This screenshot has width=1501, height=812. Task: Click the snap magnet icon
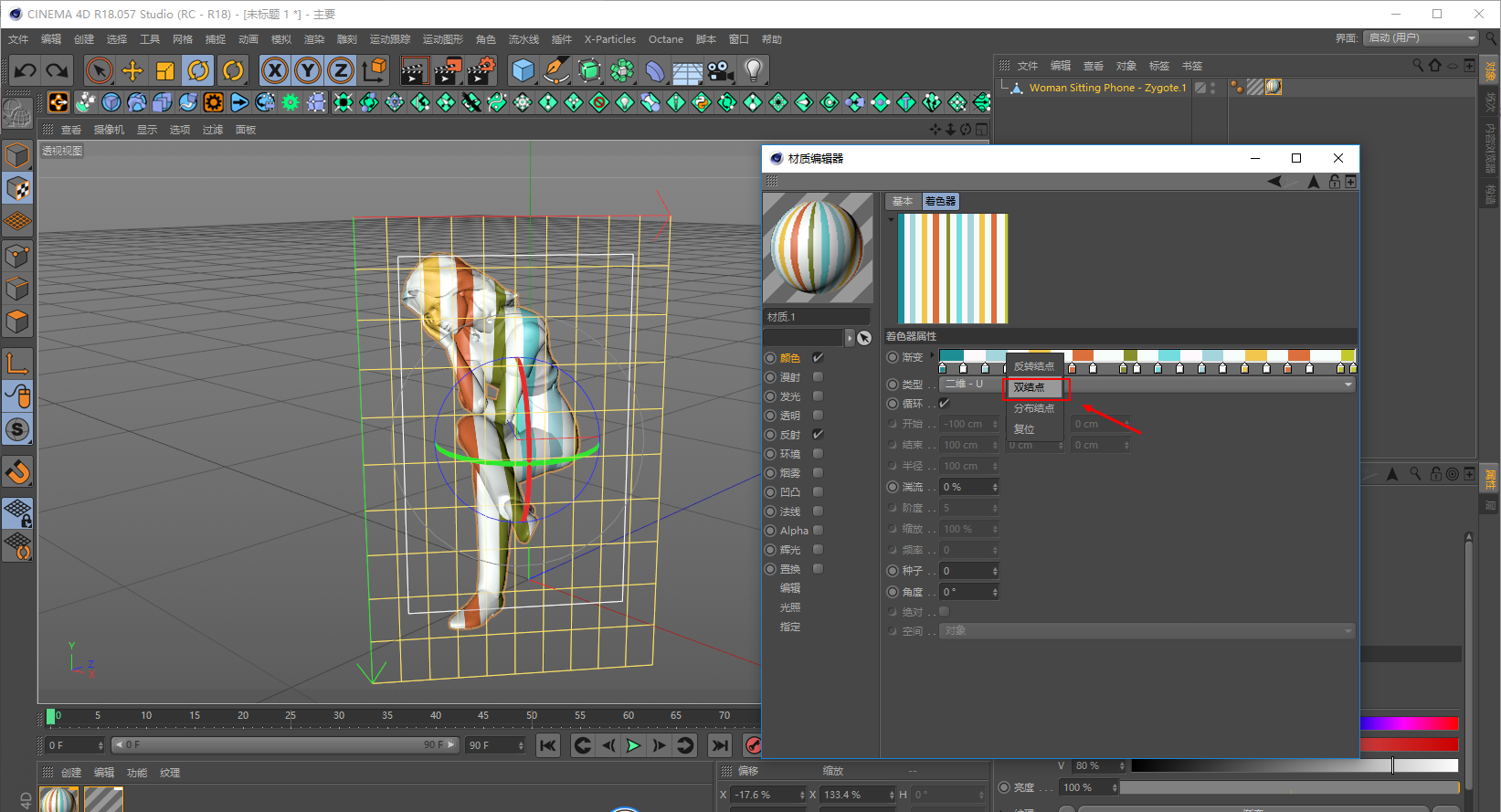[x=17, y=472]
